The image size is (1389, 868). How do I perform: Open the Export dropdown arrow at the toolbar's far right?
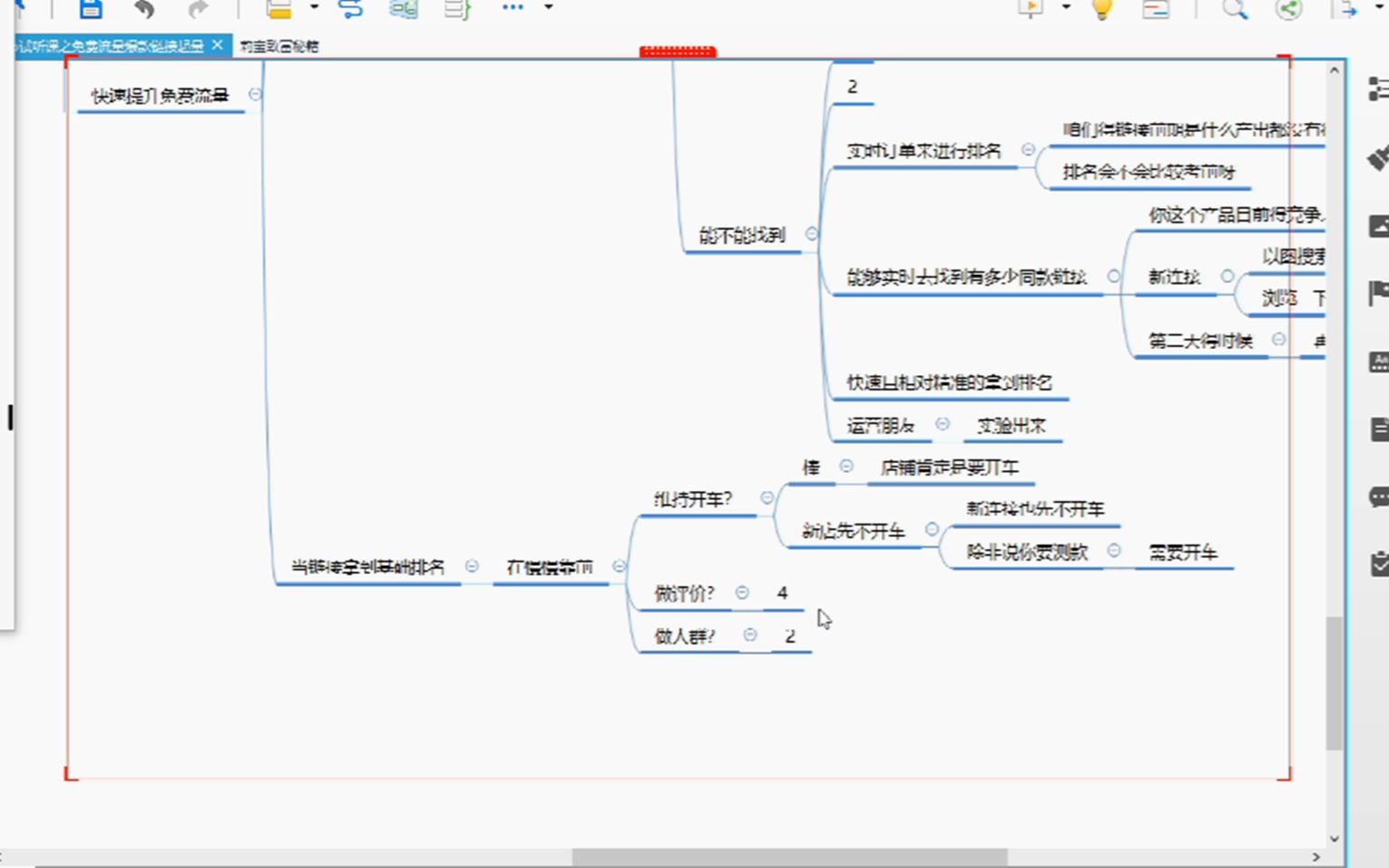pos(1379,7)
